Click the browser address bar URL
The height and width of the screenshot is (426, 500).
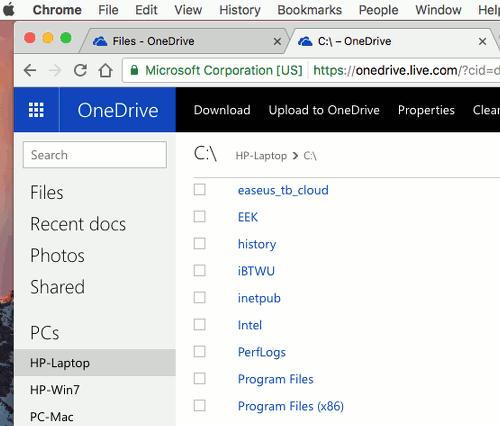[x=406, y=70]
